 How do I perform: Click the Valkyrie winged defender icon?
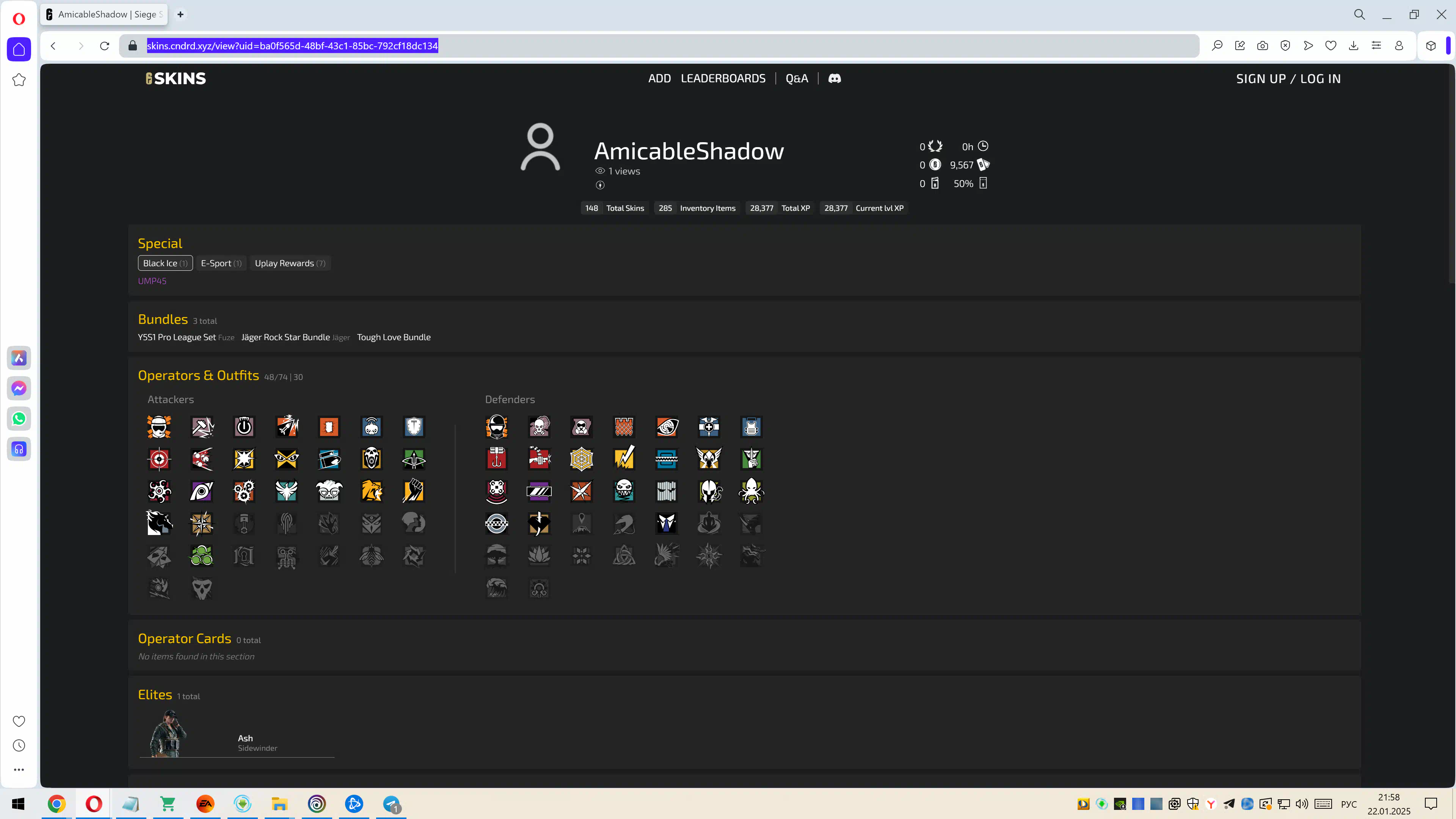(709, 459)
